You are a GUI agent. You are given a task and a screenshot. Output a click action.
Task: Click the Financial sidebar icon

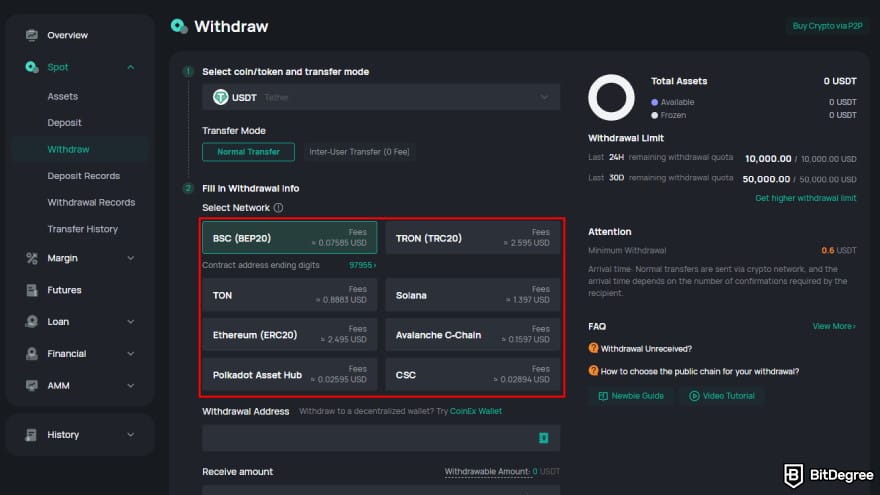[31, 354]
